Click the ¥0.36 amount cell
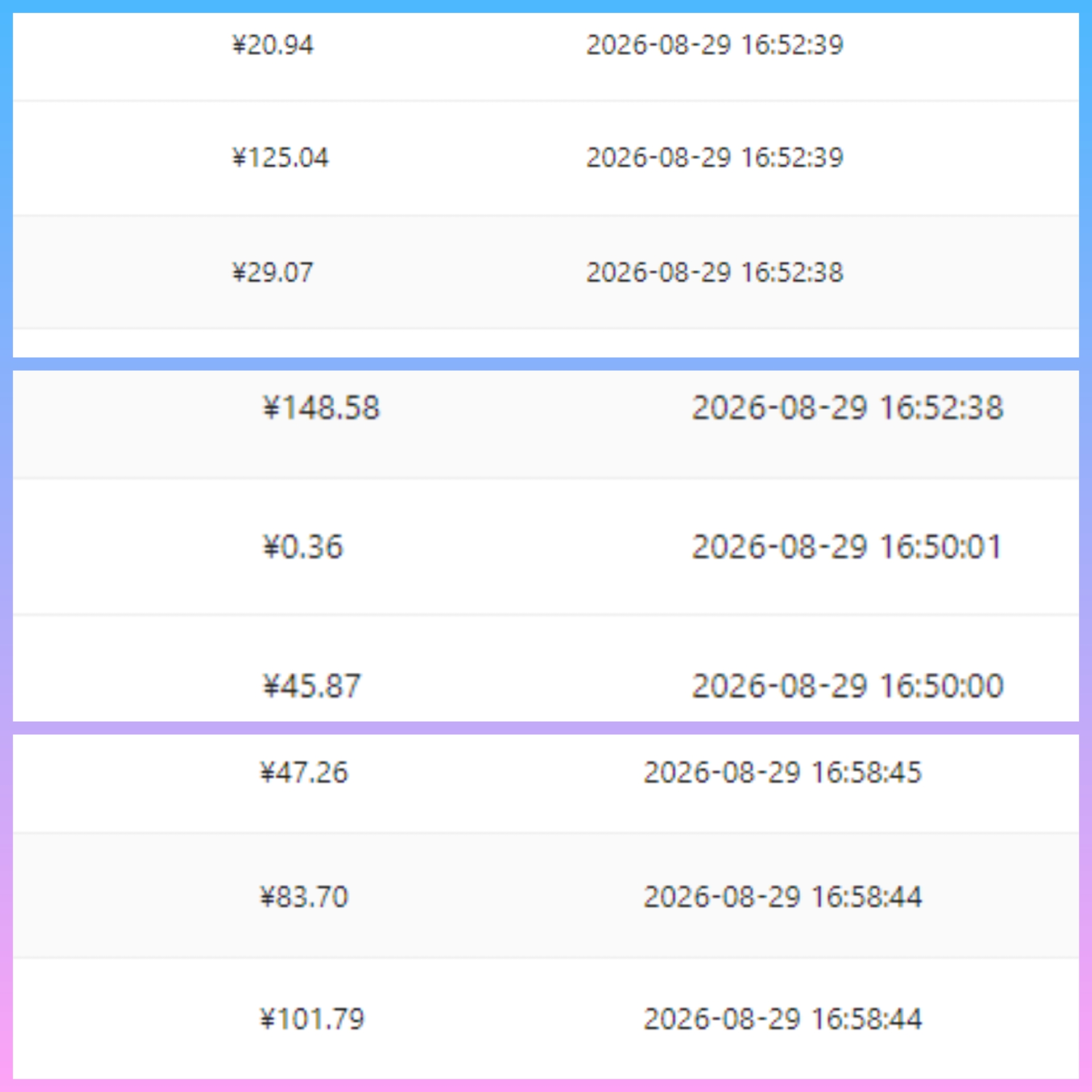The width and height of the screenshot is (1092, 1092). coord(303,547)
